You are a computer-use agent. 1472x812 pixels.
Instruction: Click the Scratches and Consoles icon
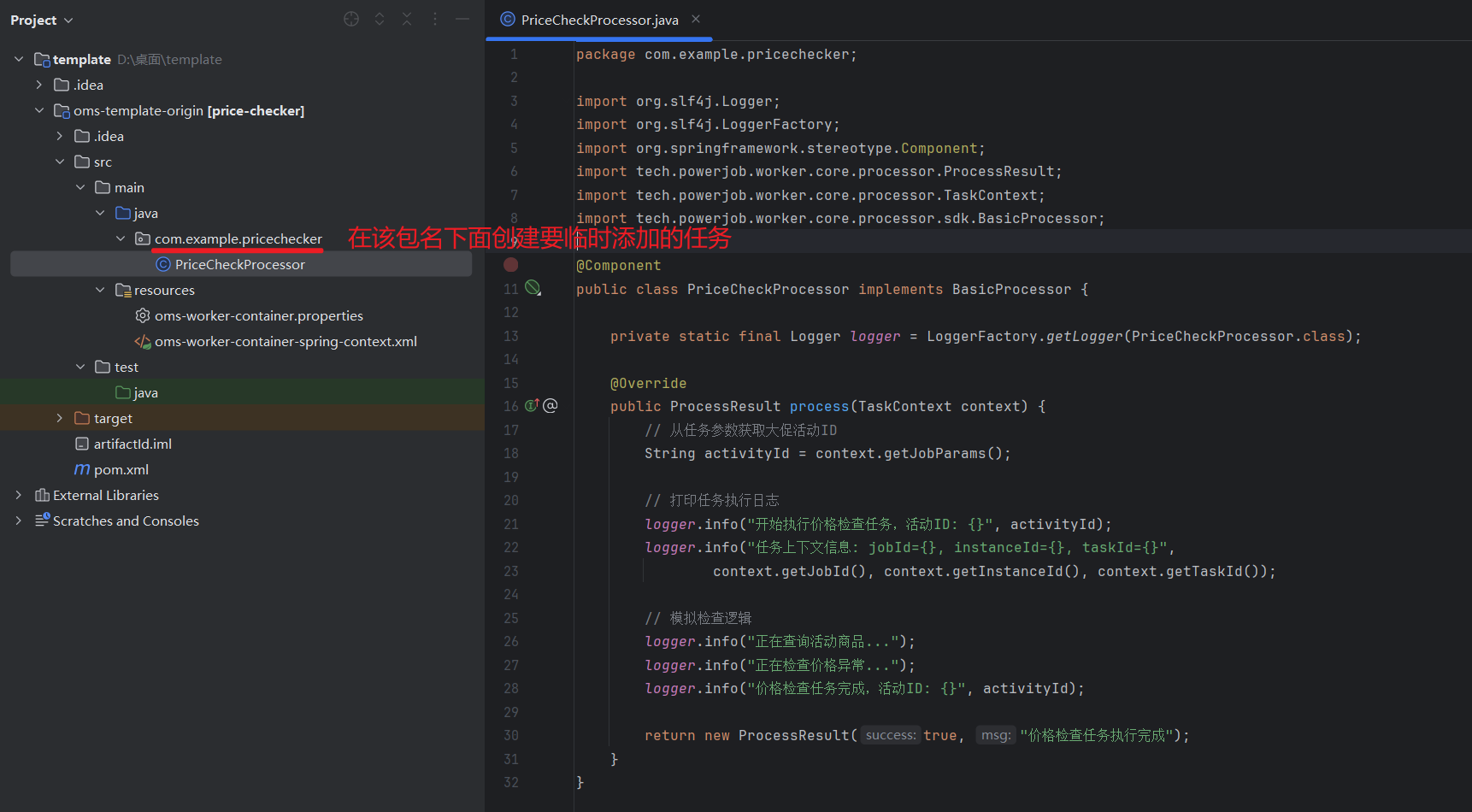pyautogui.click(x=42, y=520)
